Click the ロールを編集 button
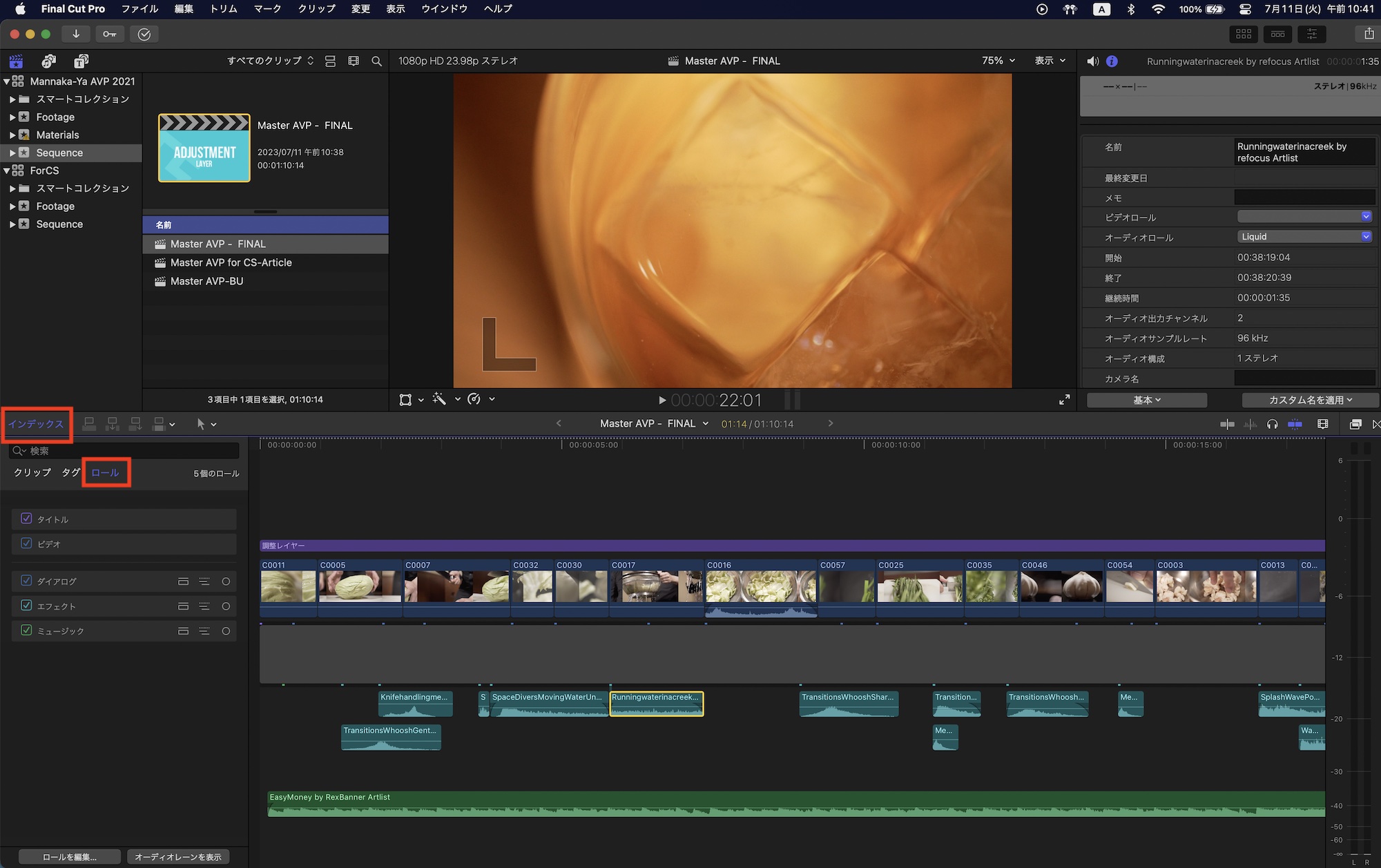The height and width of the screenshot is (868, 1381). 70,857
